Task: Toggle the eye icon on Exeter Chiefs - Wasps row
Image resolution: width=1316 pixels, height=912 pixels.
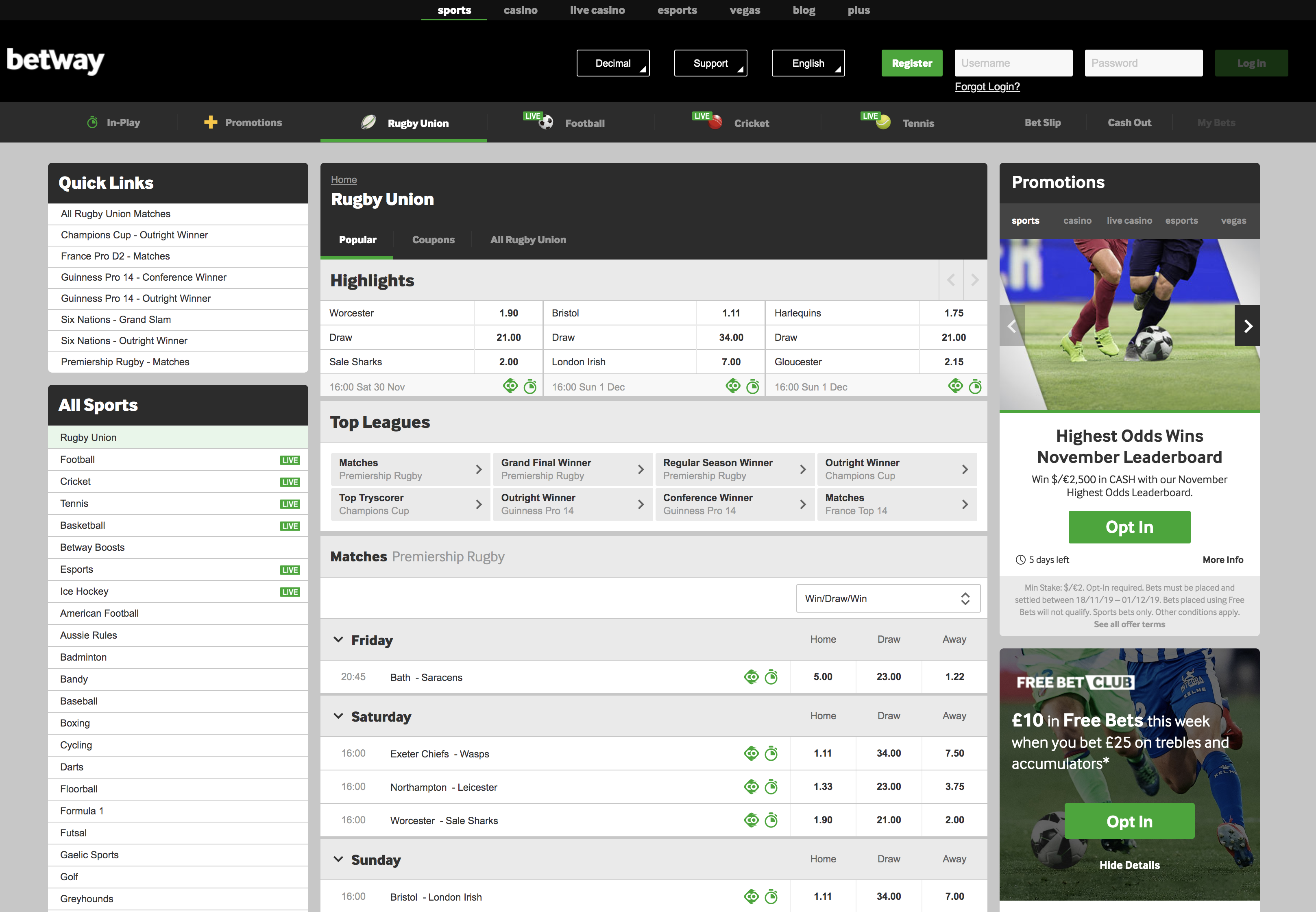Action: 752,753
